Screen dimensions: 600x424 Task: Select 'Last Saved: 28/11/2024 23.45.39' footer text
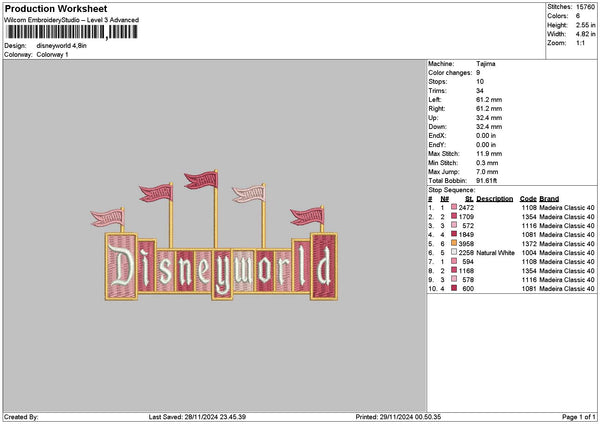tap(197, 417)
